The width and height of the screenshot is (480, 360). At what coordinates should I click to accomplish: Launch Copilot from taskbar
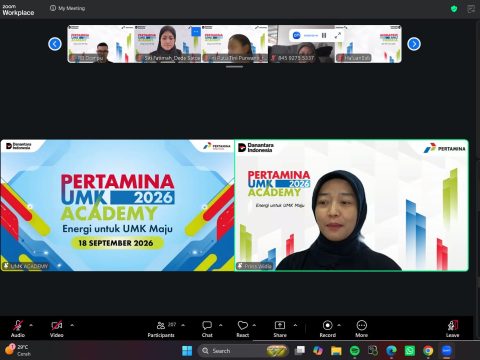tap(318, 351)
